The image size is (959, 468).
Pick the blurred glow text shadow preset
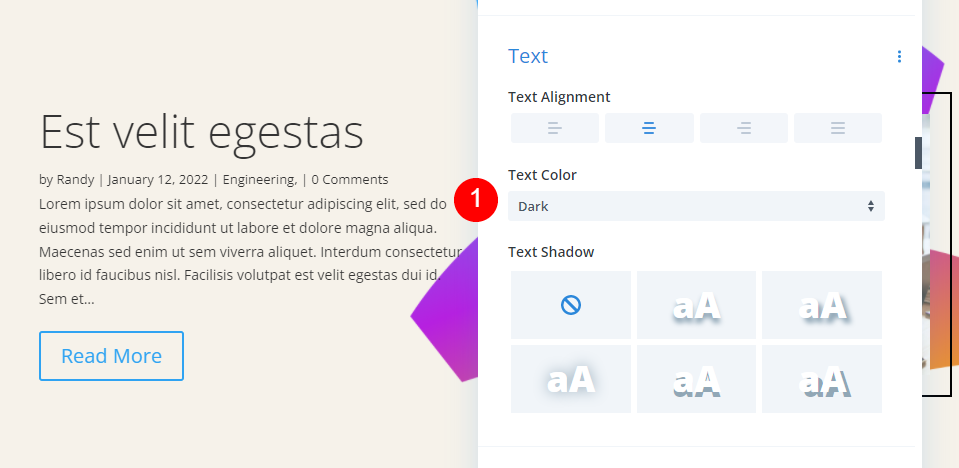coord(571,379)
